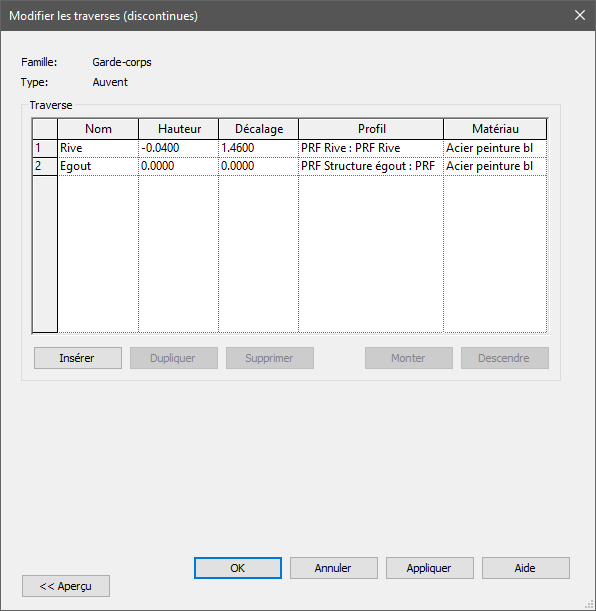Select Rive row material Acier peinture cell
This screenshot has width=596, height=611.
tap(495, 148)
